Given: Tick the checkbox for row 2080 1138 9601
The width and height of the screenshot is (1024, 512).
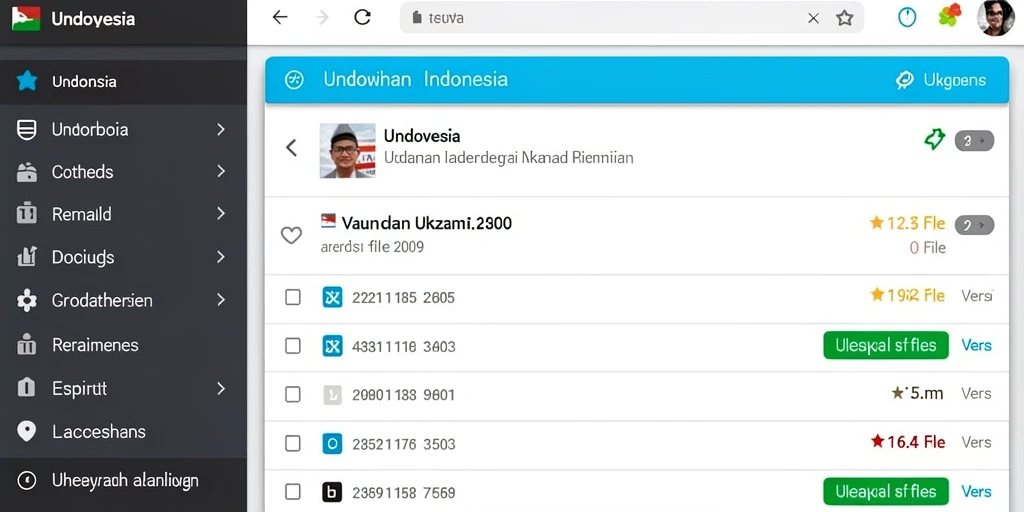Looking at the screenshot, I should 293,394.
